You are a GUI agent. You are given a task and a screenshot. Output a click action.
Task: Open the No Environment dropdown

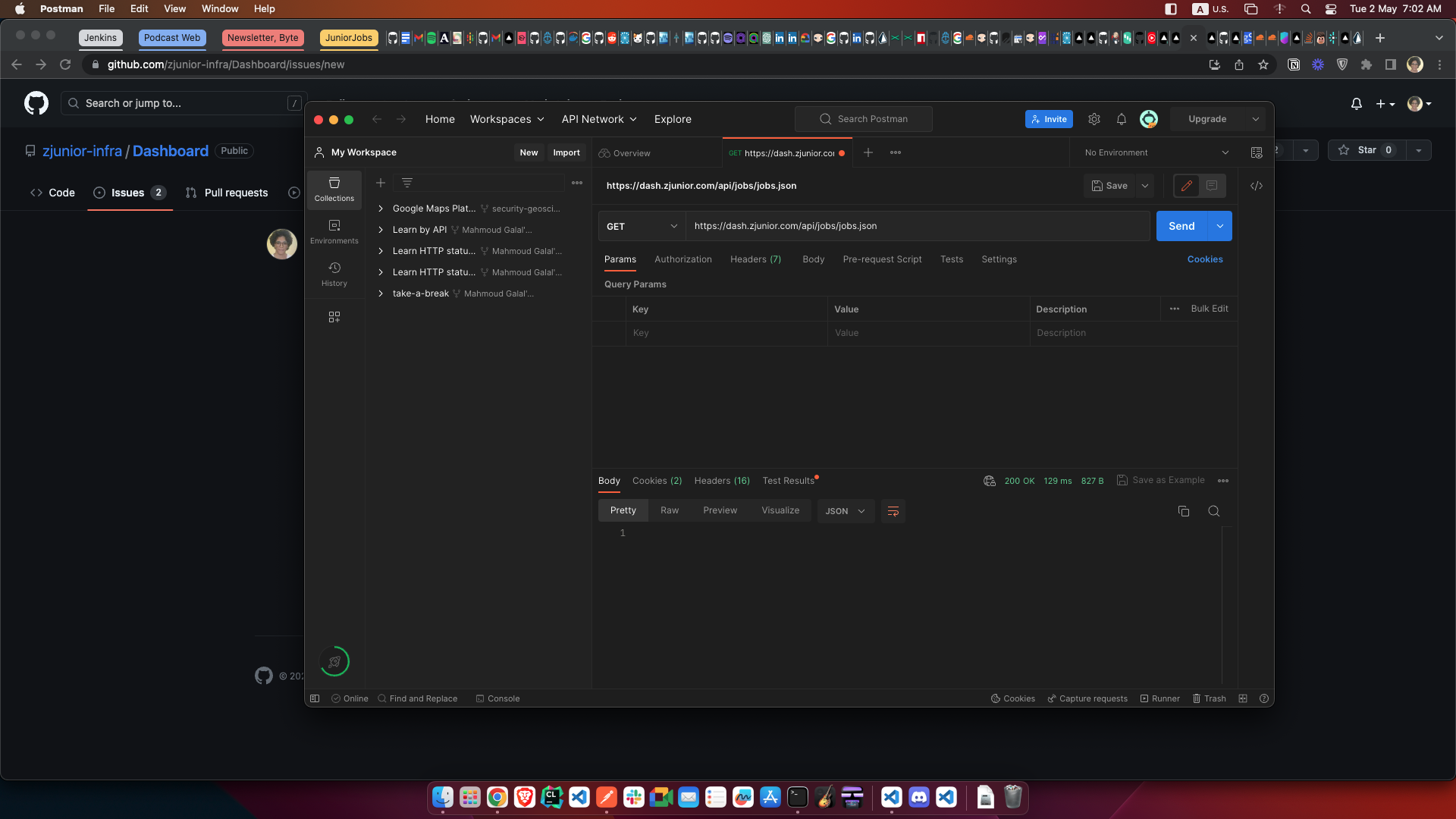click(1153, 152)
